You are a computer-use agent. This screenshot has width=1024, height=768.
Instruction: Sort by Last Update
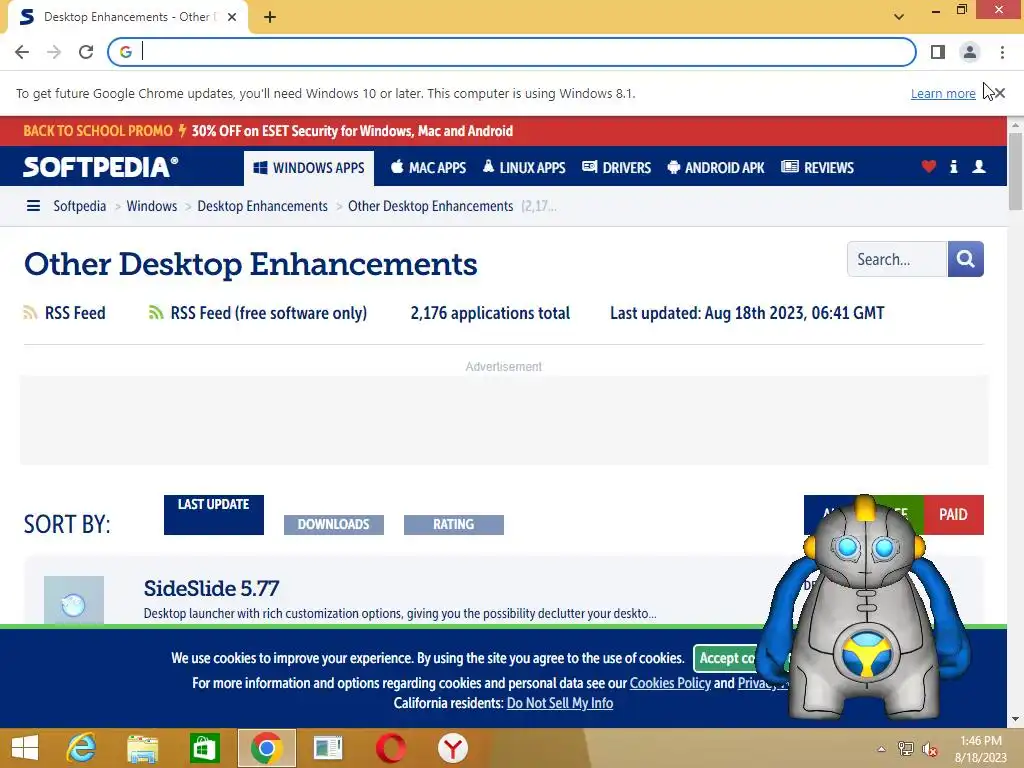(x=214, y=515)
